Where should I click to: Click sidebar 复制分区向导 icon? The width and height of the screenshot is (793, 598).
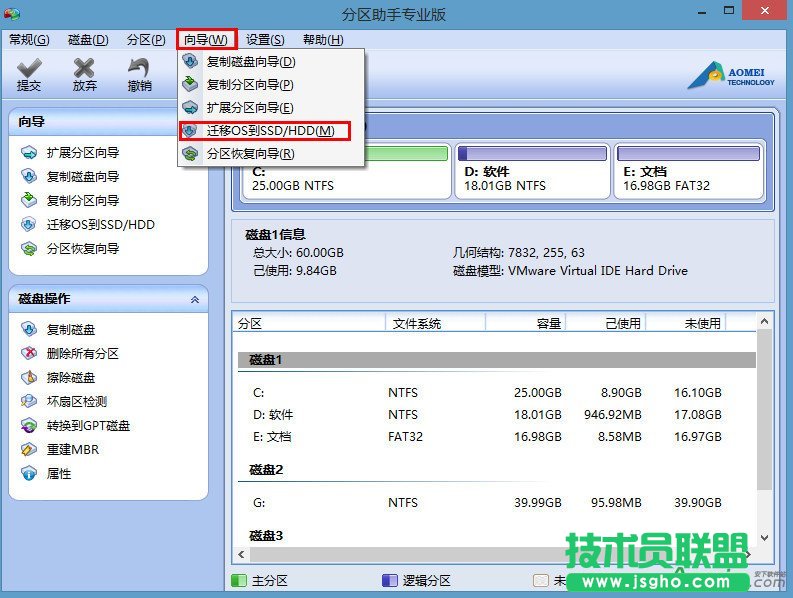pos(29,200)
